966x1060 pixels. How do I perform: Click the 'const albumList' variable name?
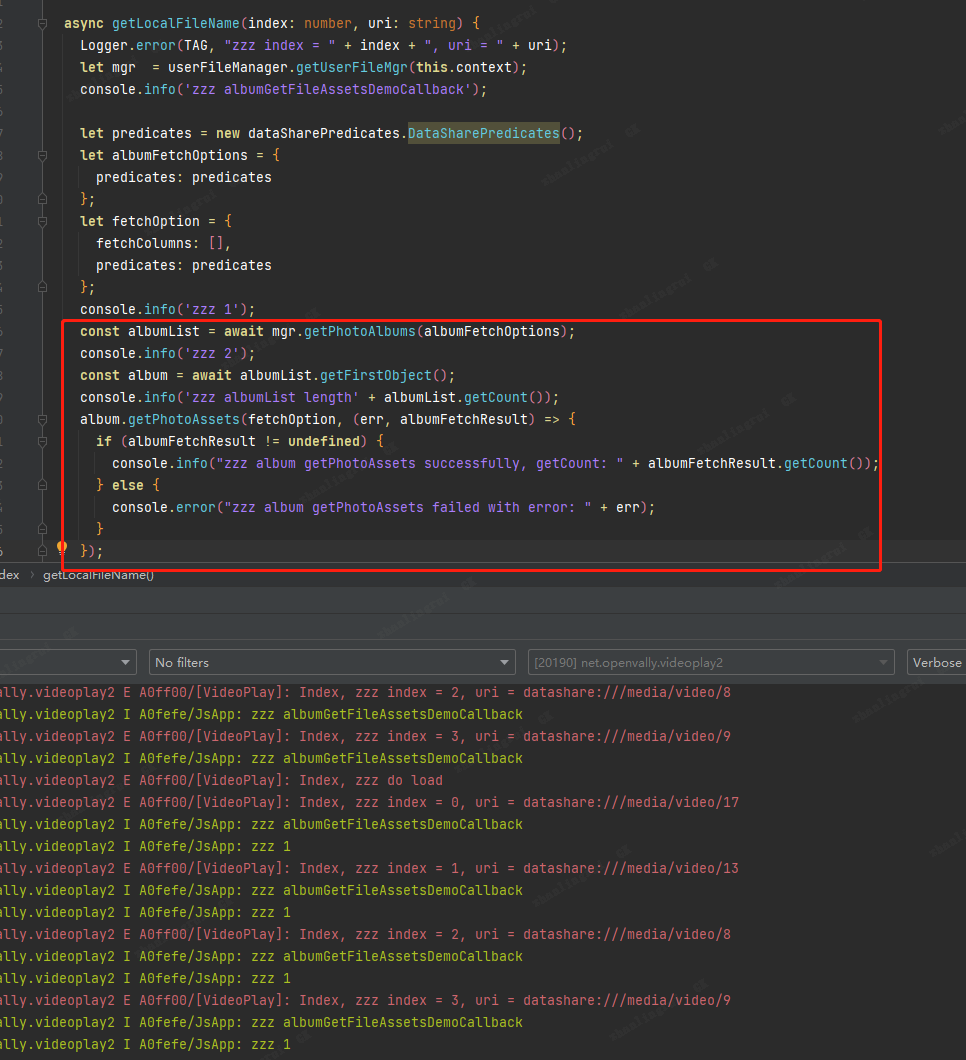[x=164, y=331]
